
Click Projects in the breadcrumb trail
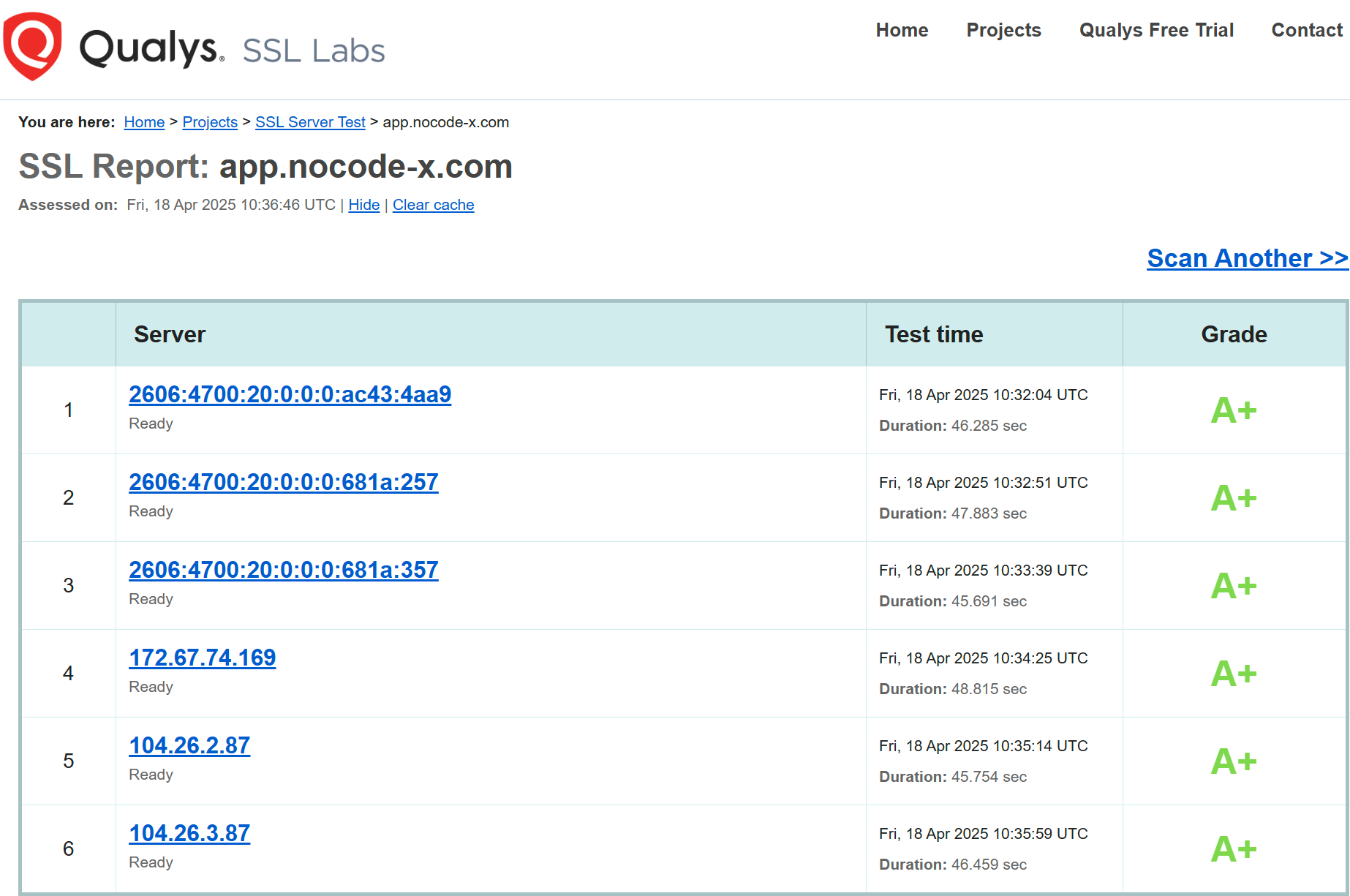210,122
